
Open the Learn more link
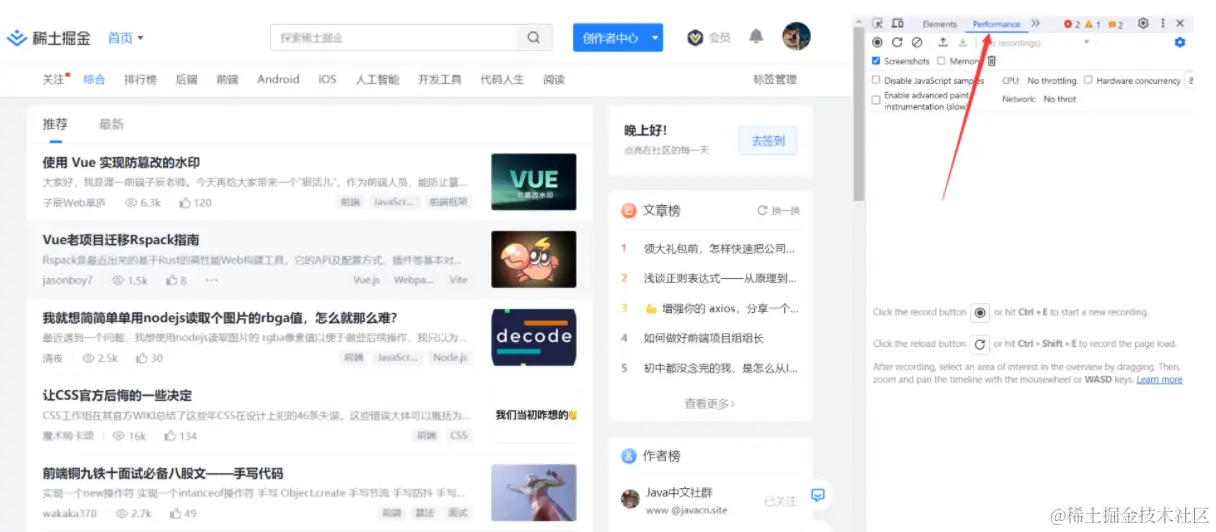click(1159, 380)
